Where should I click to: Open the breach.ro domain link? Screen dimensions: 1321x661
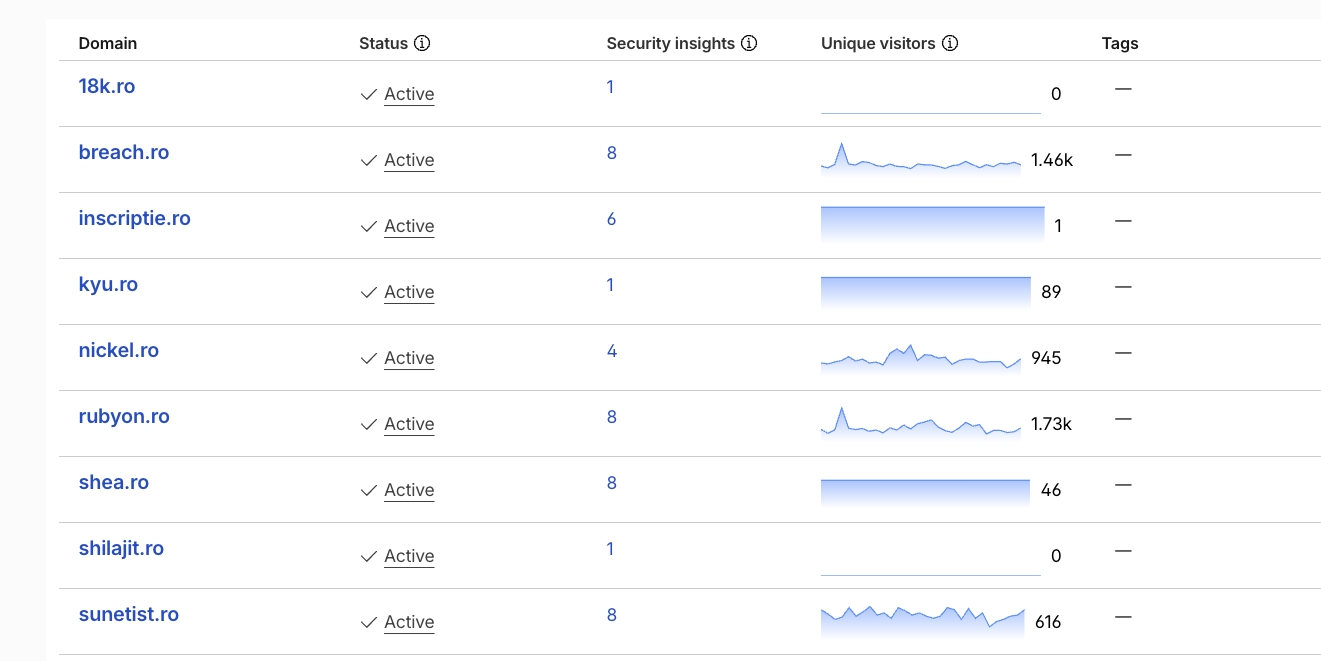(124, 152)
